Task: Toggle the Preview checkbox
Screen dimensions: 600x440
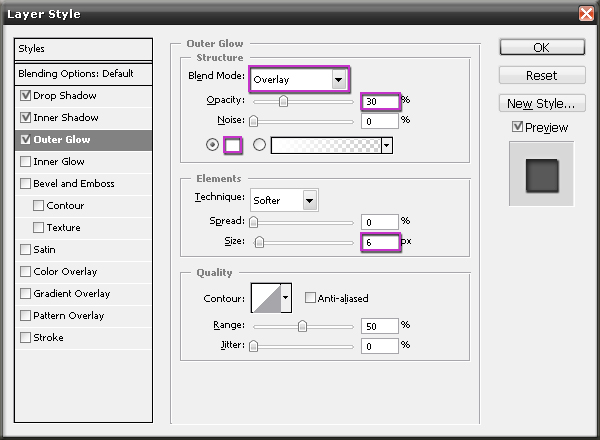Action: click(x=517, y=127)
